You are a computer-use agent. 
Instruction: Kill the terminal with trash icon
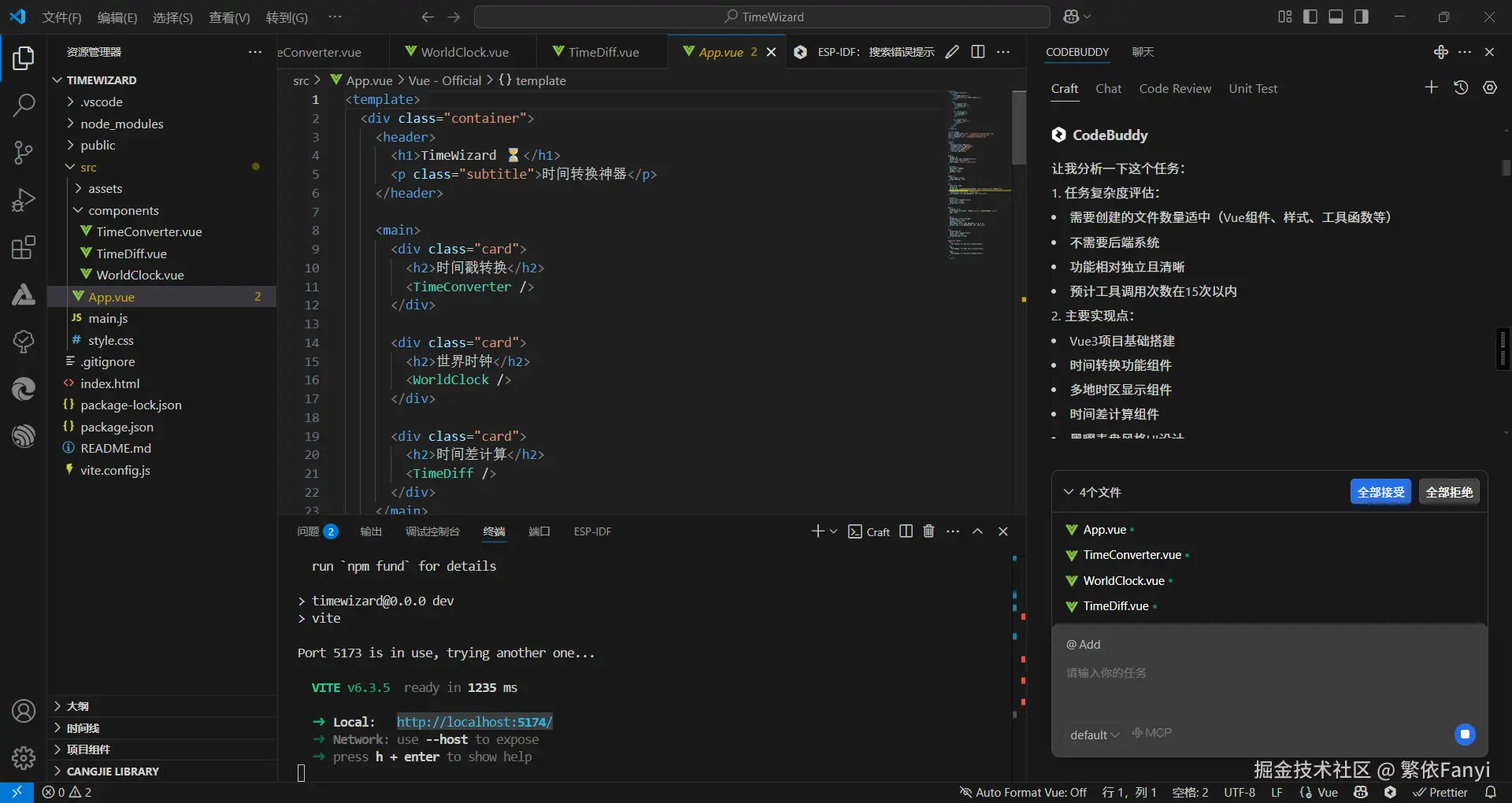click(929, 531)
